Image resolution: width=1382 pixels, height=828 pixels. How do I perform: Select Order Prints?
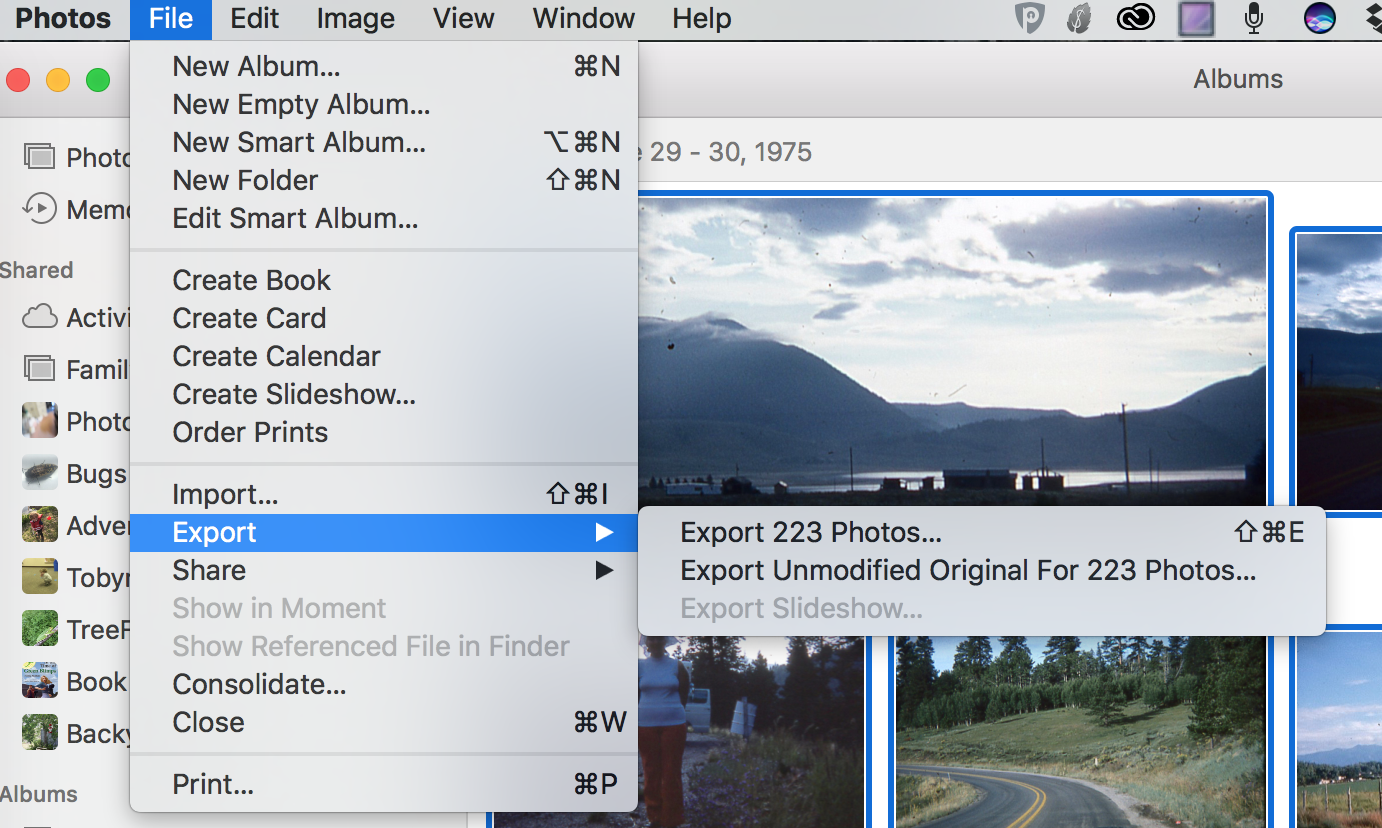point(384,433)
